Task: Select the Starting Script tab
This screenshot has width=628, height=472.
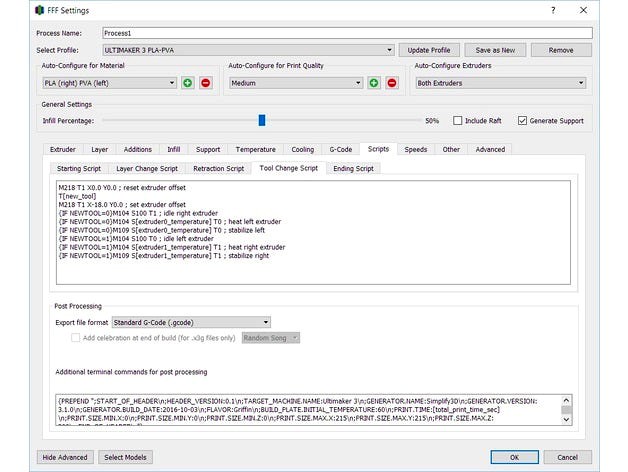Action: click(x=78, y=168)
